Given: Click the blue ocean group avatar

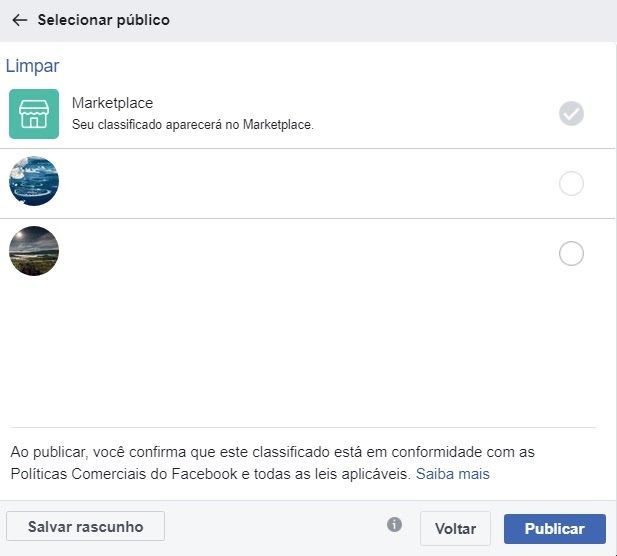Looking at the screenshot, I should [x=34, y=181].
